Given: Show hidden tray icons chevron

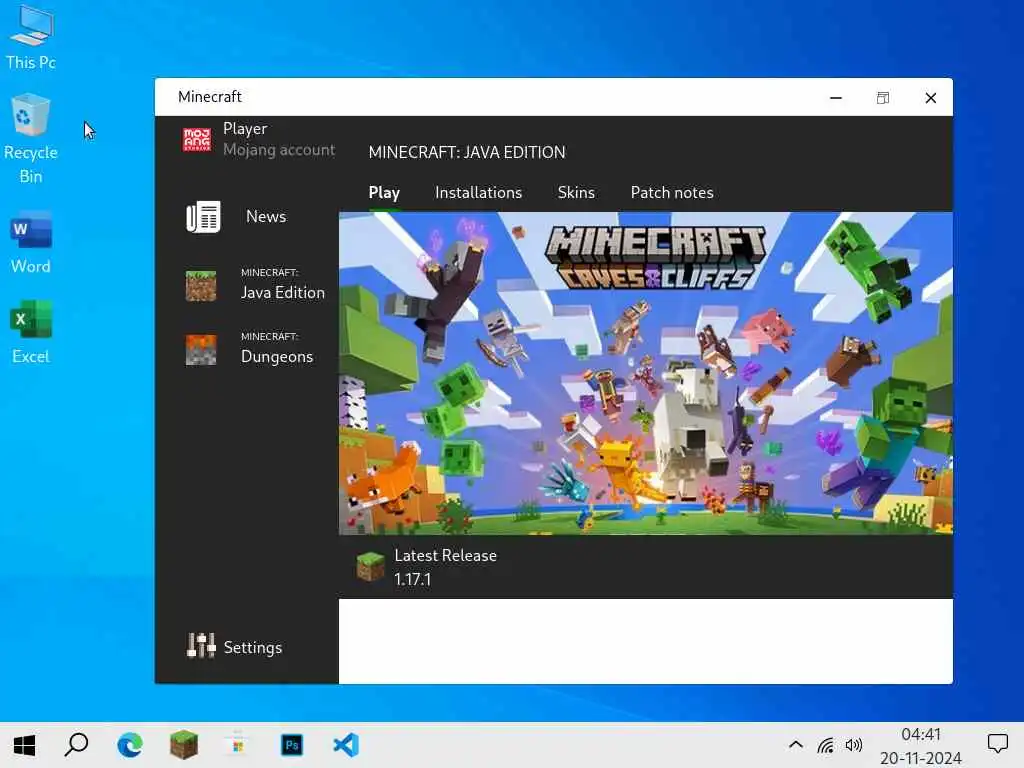Looking at the screenshot, I should click(x=795, y=744).
